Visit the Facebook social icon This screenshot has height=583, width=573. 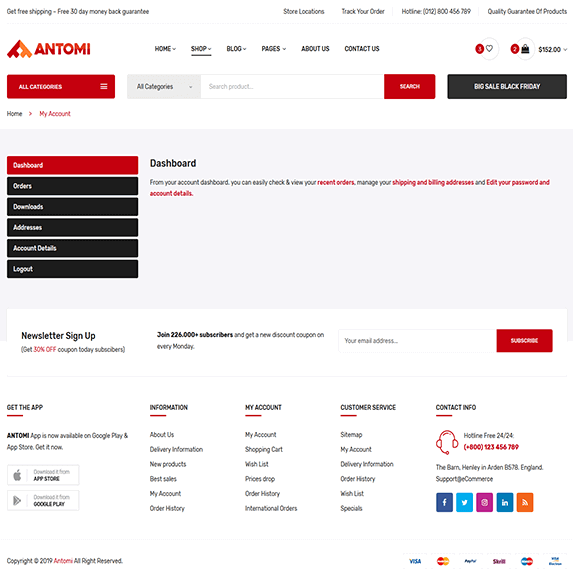coord(444,502)
